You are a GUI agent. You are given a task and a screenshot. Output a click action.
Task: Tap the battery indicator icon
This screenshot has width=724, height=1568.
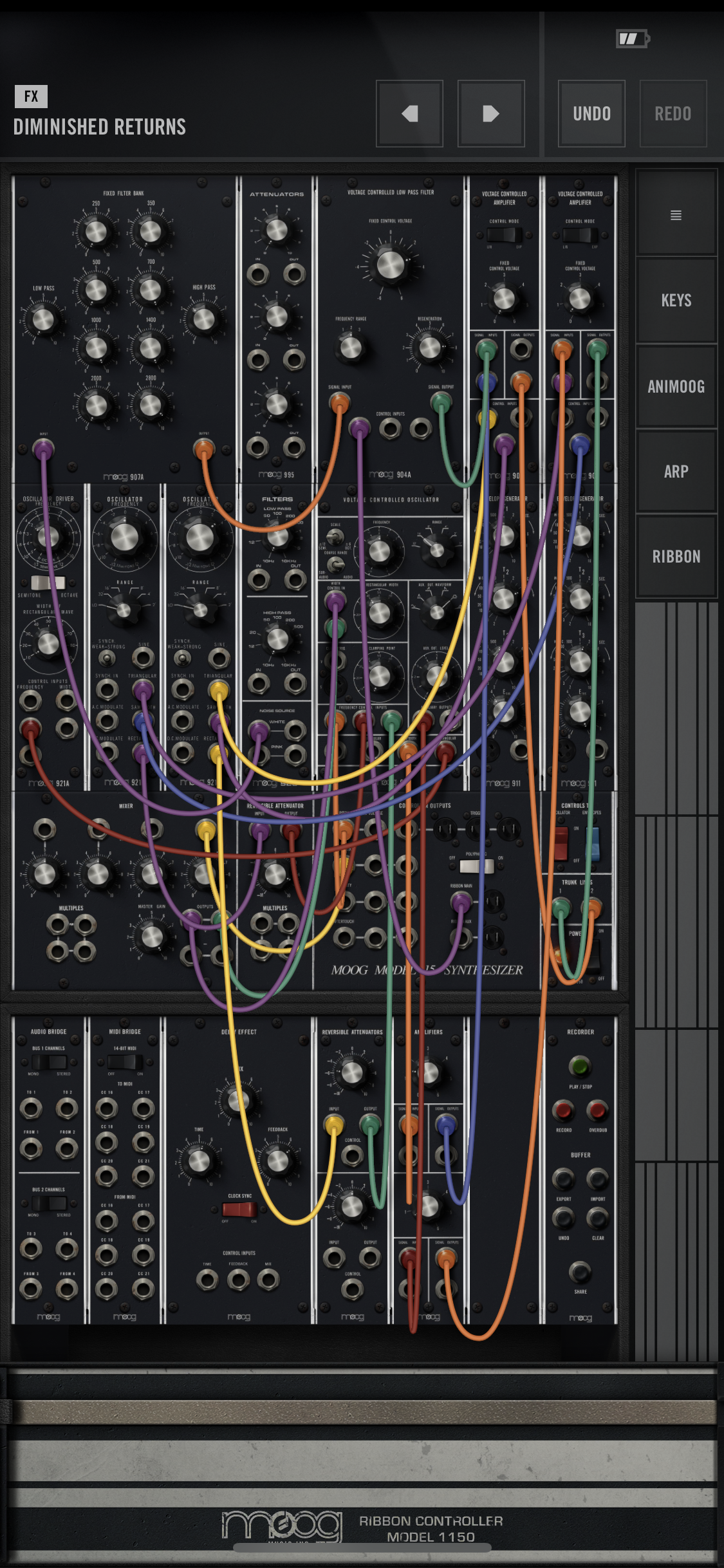tap(633, 39)
